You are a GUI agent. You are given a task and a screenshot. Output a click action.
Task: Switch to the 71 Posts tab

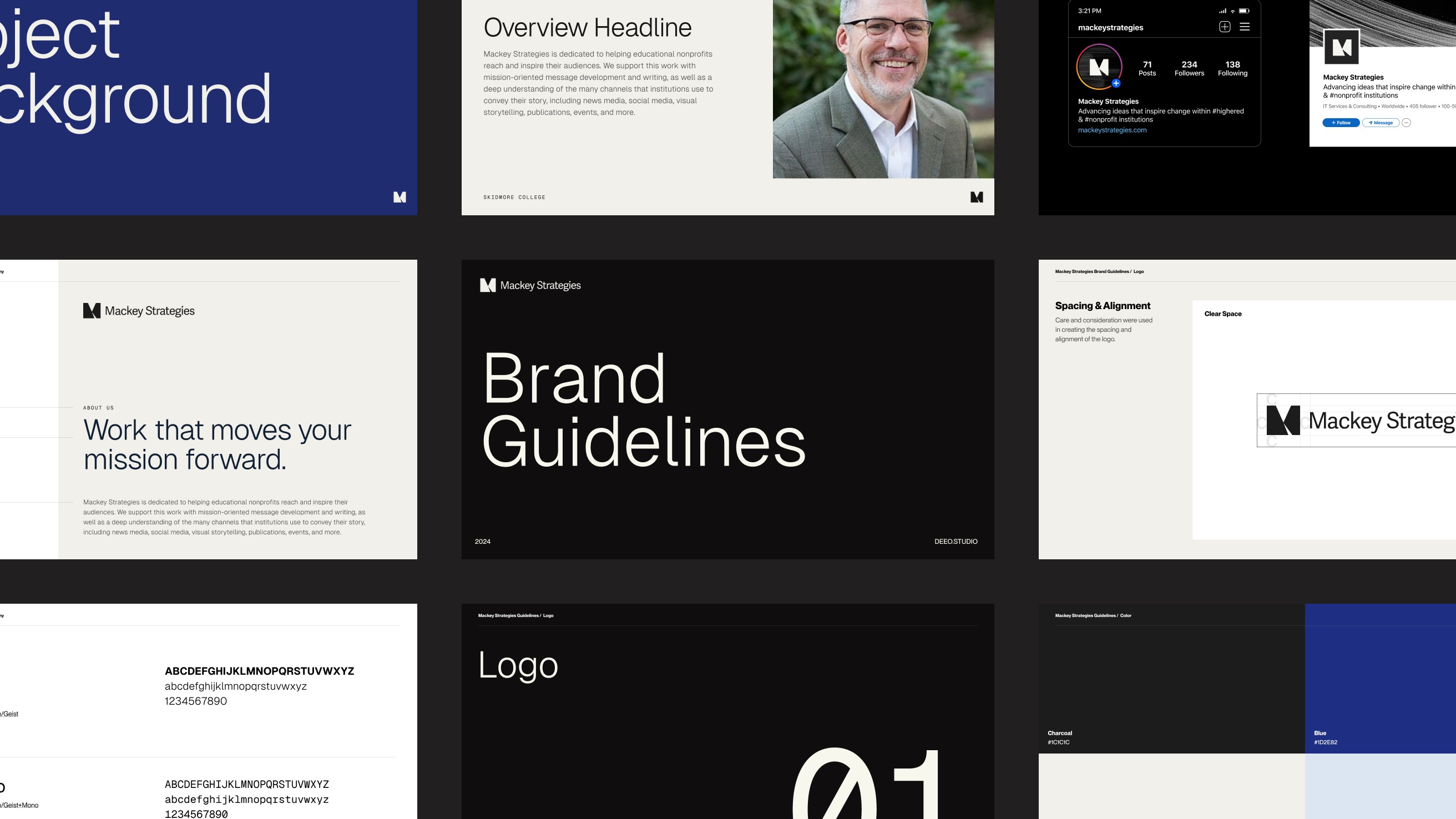point(1147,68)
